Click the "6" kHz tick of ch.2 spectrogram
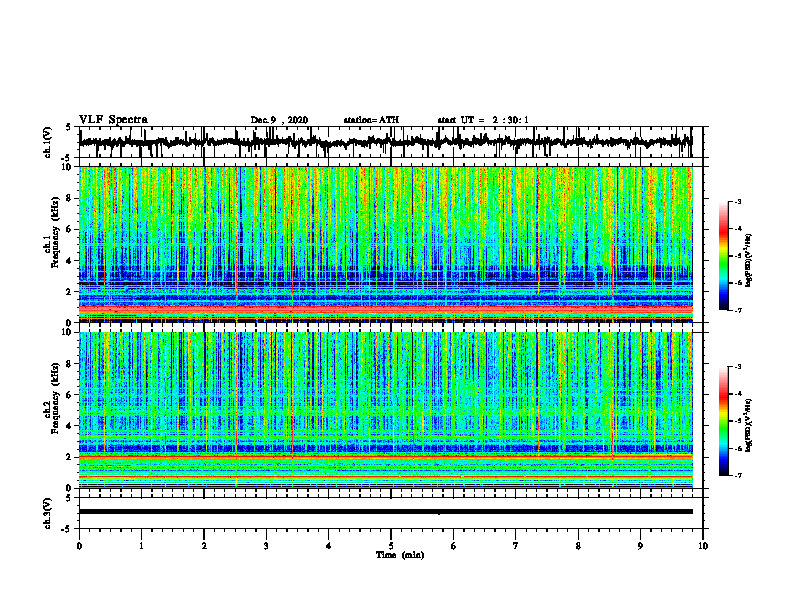The height and width of the screenshot is (612, 792). [70, 395]
